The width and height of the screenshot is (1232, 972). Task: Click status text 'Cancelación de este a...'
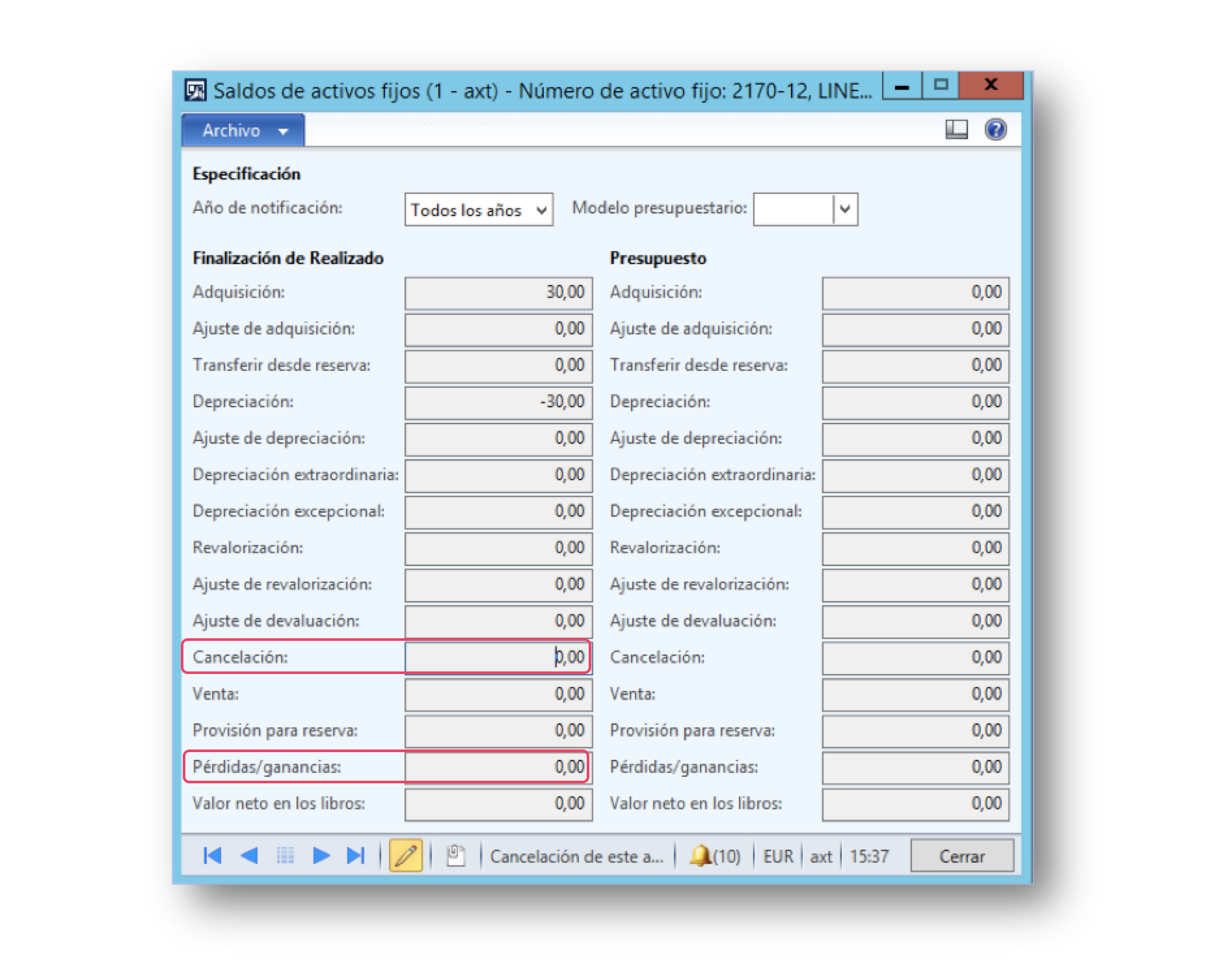click(576, 856)
